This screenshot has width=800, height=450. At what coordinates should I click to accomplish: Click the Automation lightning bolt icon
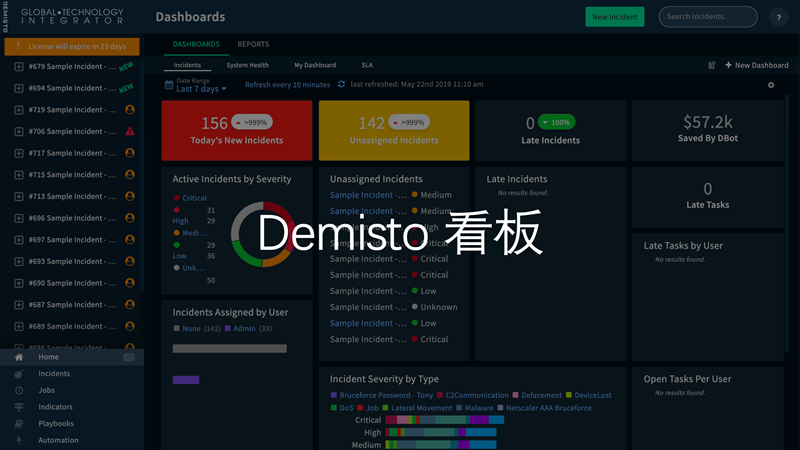point(19,440)
